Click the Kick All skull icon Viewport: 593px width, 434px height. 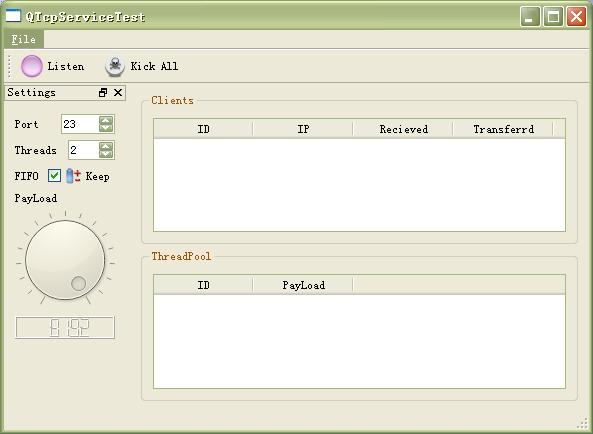tap(115, 66)
